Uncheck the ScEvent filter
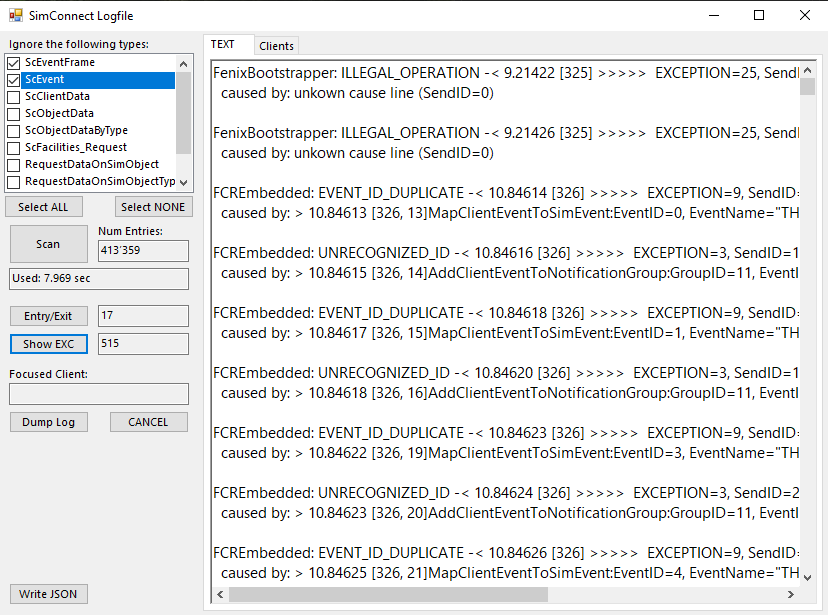Viewport: 828px width, 615px height. (13, 80)
